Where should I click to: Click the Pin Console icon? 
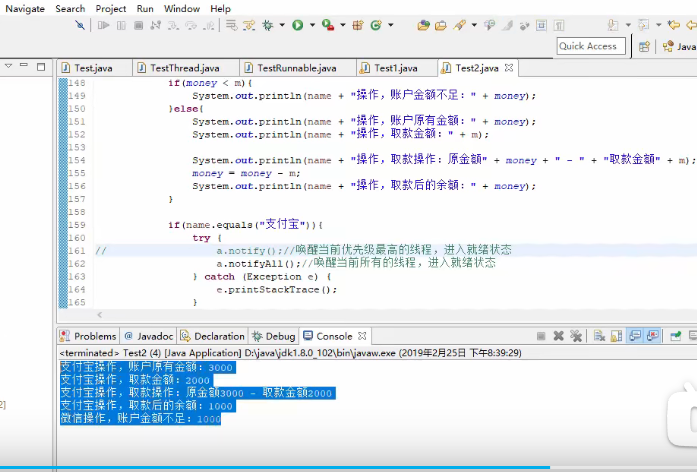pyautogui.click(x=676, y=336)
